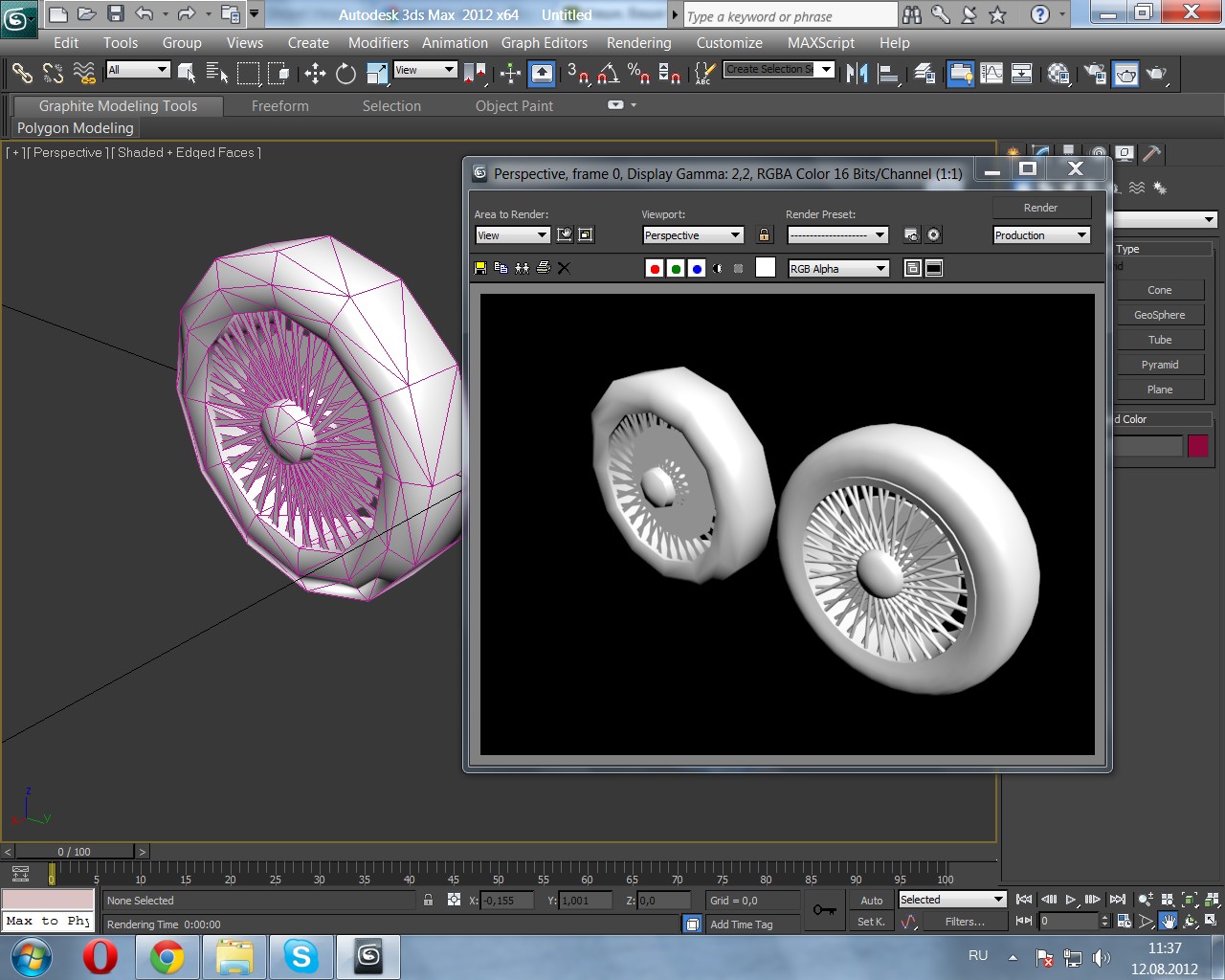Select the Rotate tool in main toolbar

point(345,74)
